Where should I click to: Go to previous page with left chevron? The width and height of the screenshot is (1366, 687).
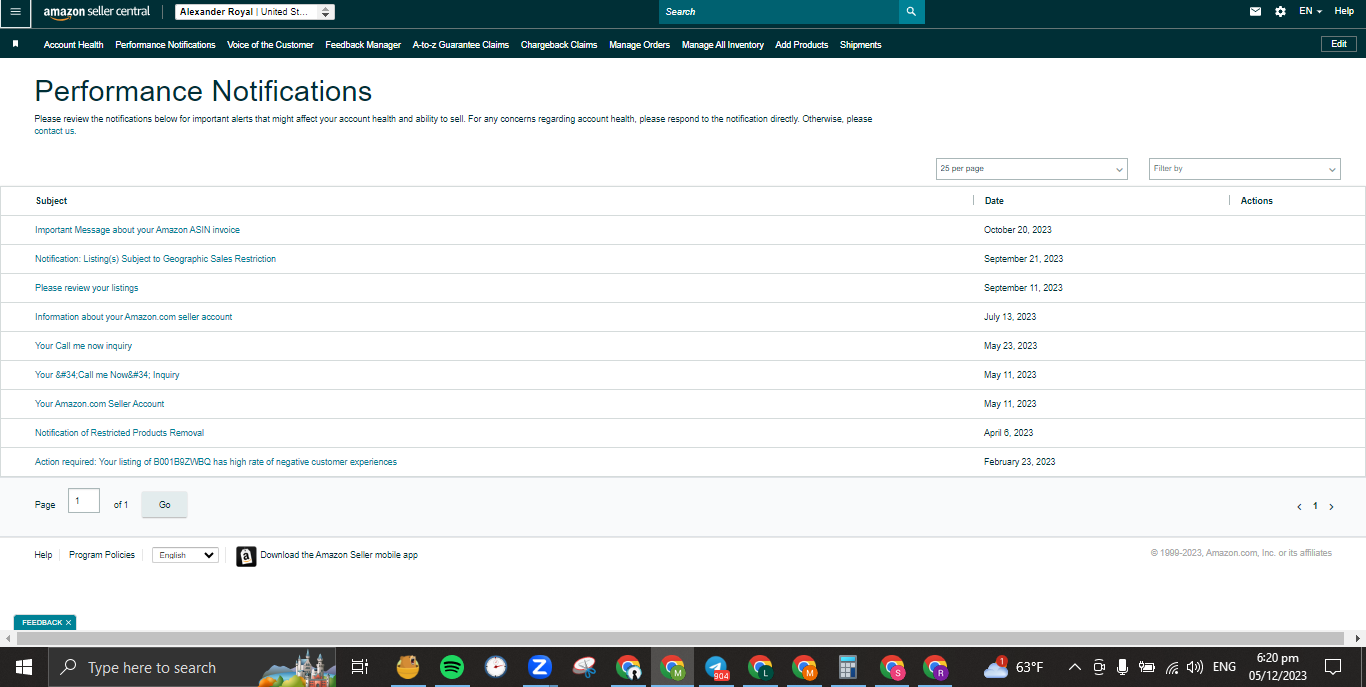[1299, 507]
